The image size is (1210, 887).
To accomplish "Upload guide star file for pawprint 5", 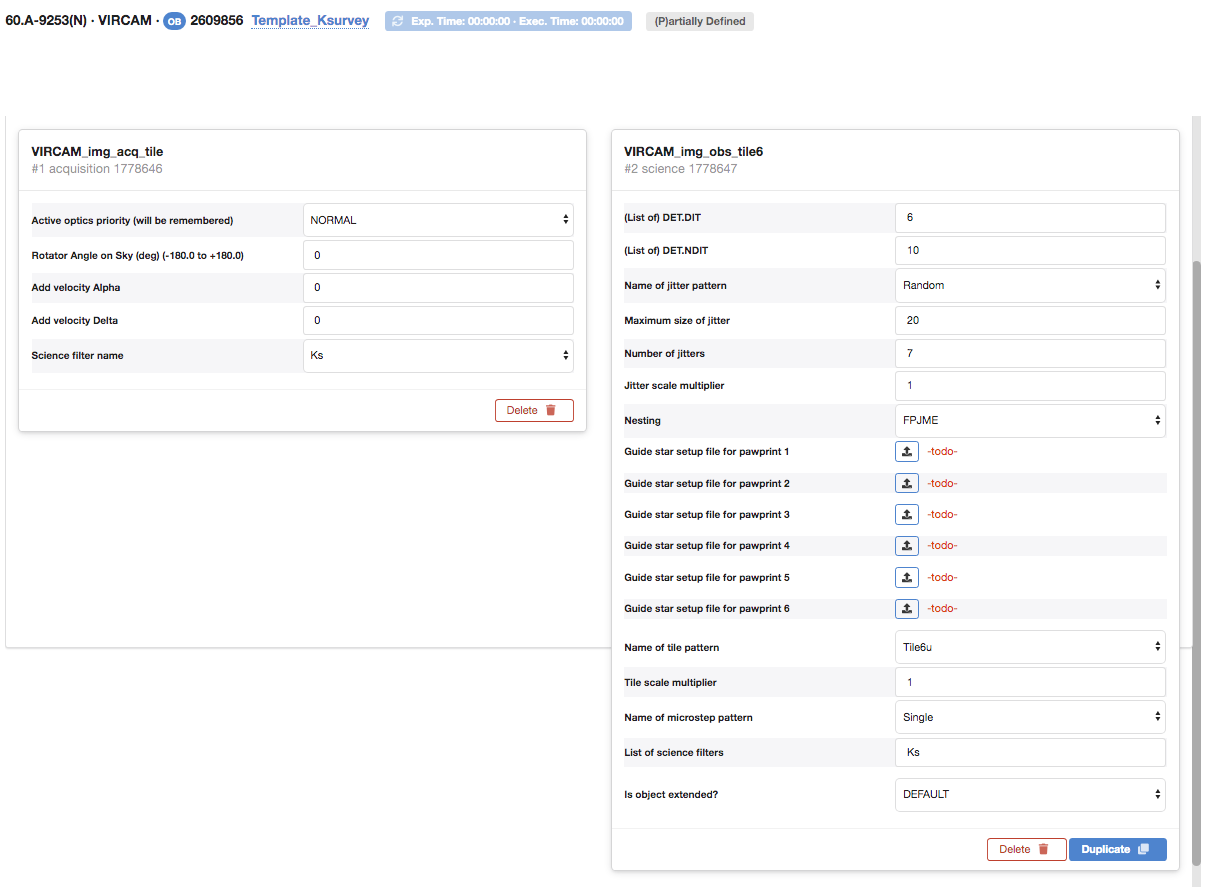I will click(906, 578).
